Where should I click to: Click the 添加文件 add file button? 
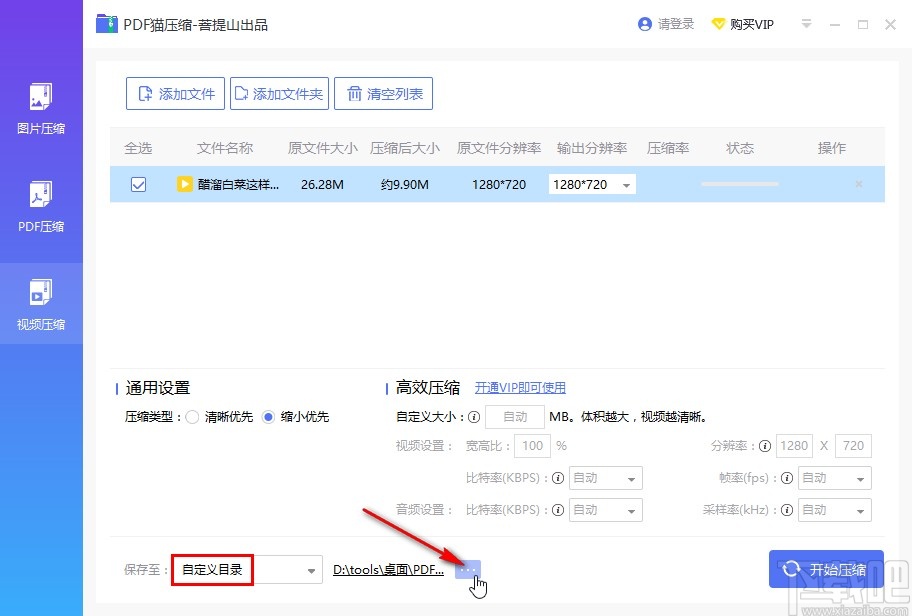175,94
